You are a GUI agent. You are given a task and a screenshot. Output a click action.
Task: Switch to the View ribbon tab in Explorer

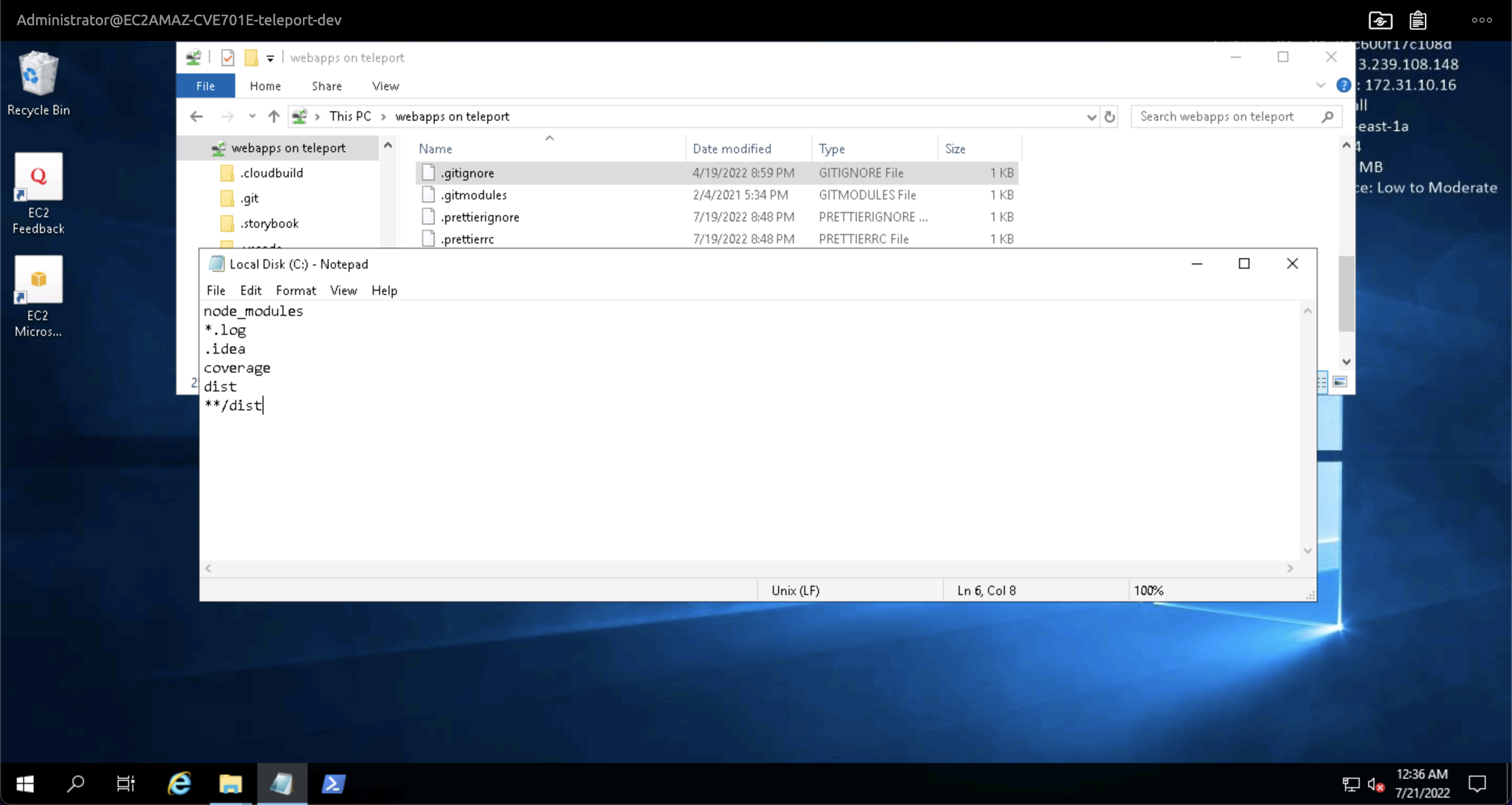[385, 86]
